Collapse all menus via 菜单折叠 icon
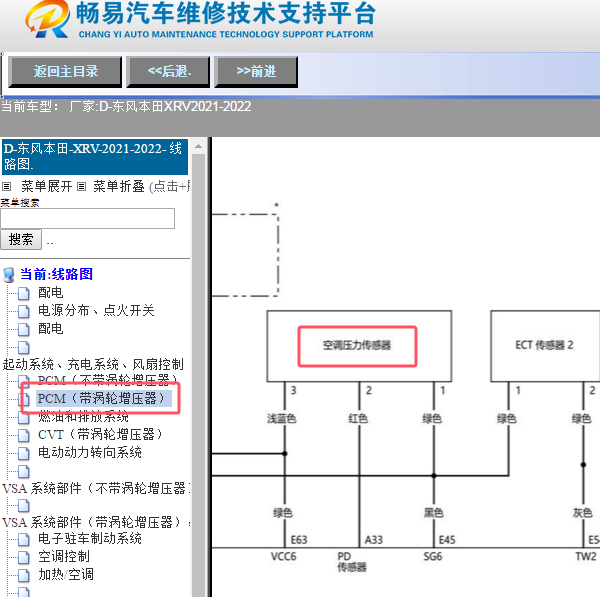Screen dimensions: 600x597 tap(81, 187)
